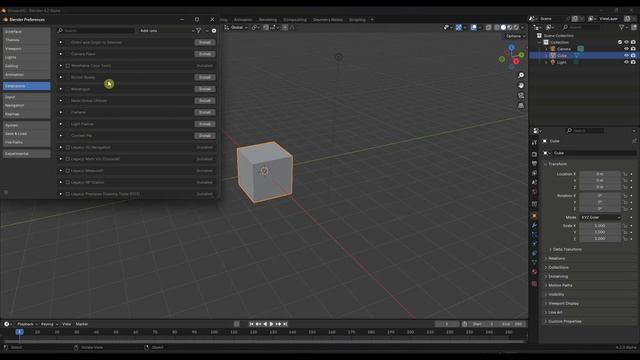Viewport: 640px width, 360px height.
Task: Open the Tool properties tab icon
Action: pos(534,143)
